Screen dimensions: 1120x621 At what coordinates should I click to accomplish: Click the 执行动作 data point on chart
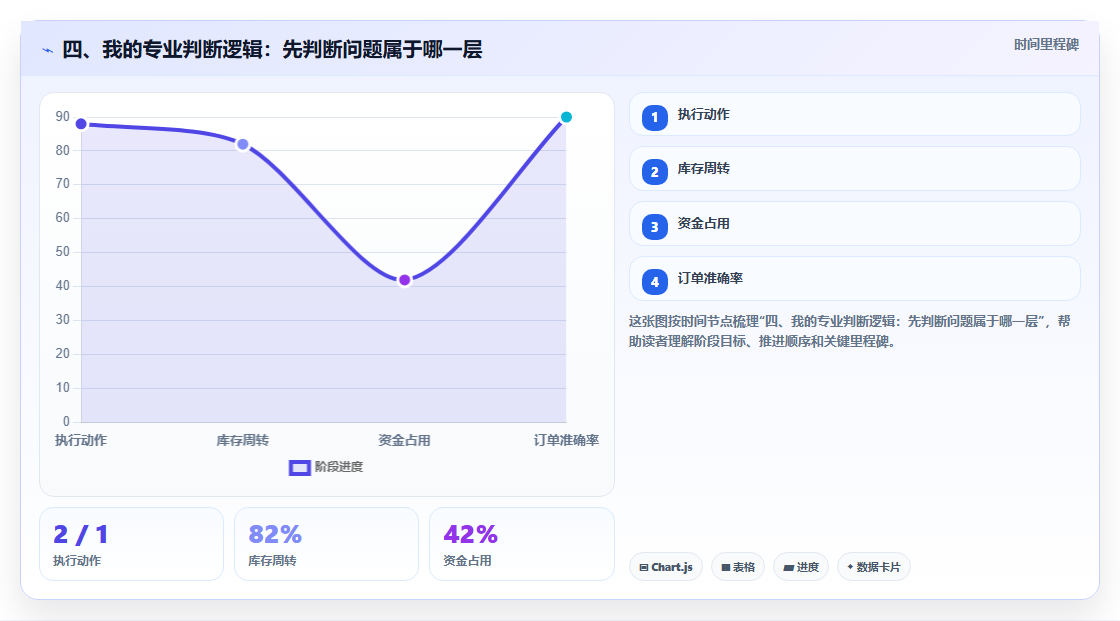point(81,124)
